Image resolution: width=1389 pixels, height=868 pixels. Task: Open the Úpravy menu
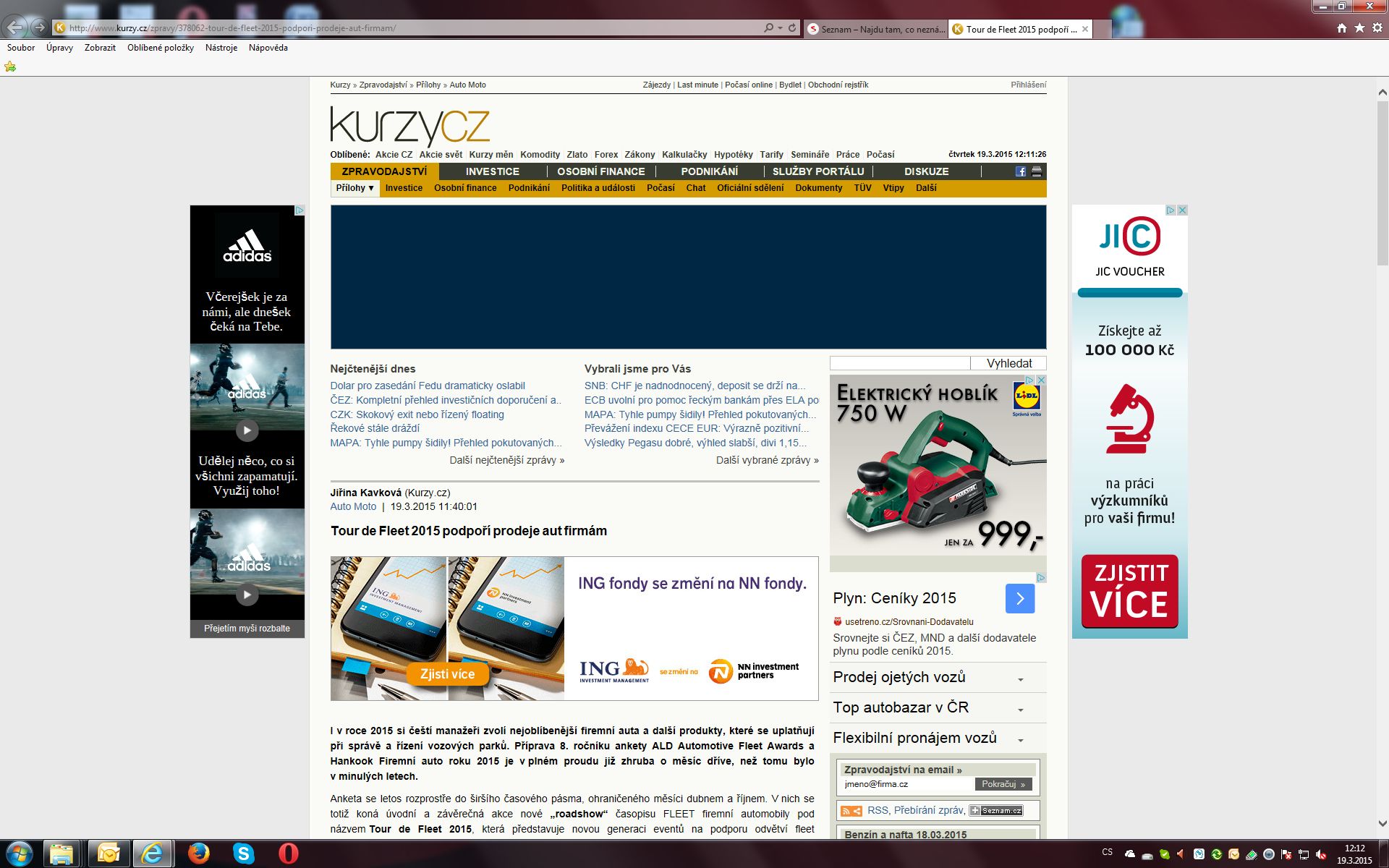click(x=59, y=48)
